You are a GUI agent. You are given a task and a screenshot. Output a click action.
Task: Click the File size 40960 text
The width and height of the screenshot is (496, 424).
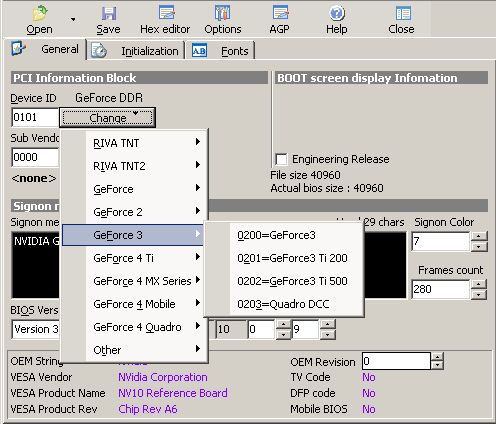305,175
